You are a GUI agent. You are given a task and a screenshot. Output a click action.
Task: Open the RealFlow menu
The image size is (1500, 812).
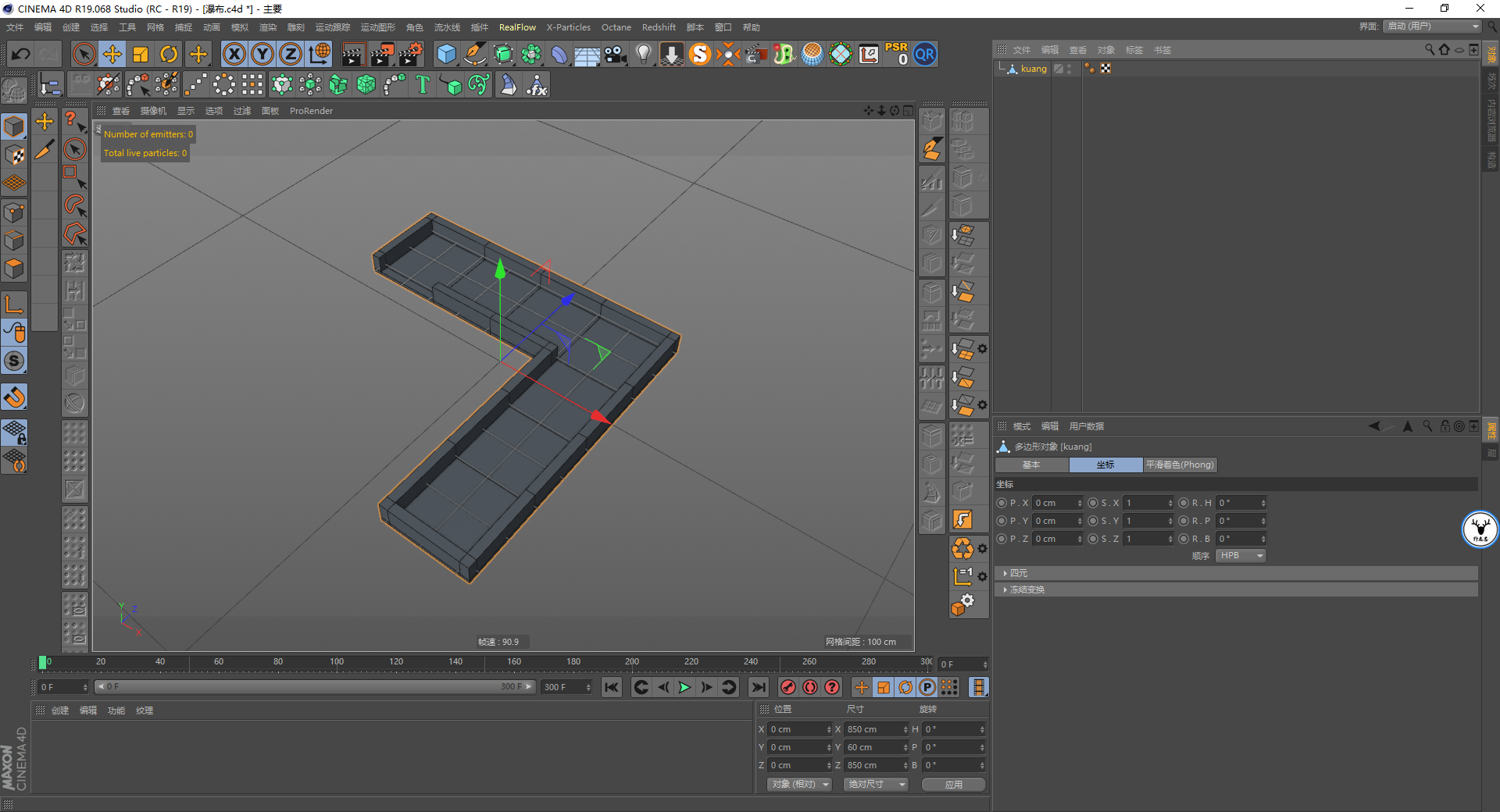[x=517, y=27]
